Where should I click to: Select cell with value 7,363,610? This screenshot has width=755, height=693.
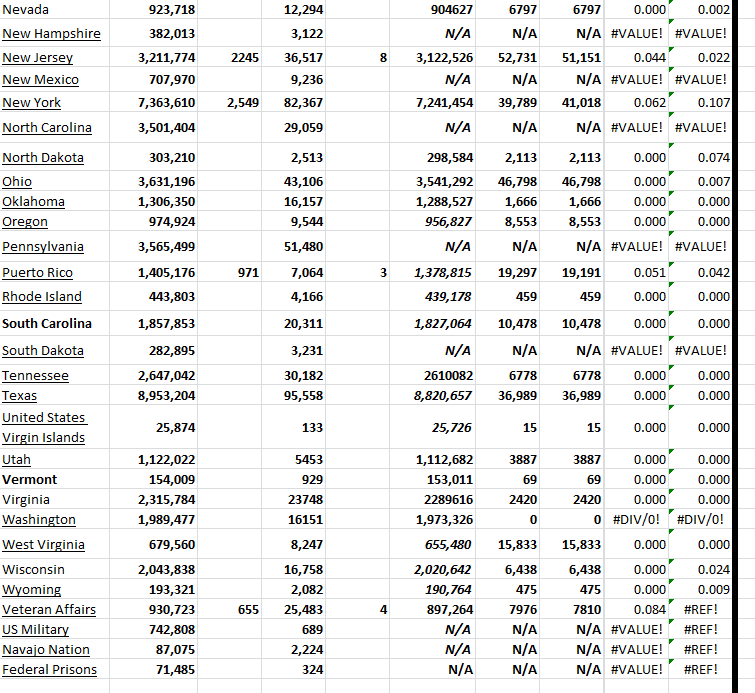154,103
